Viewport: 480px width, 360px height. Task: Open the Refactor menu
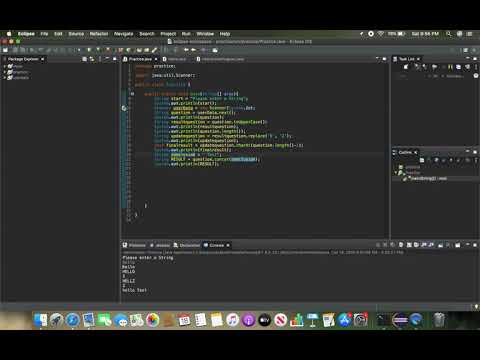(x=99, y=34)
